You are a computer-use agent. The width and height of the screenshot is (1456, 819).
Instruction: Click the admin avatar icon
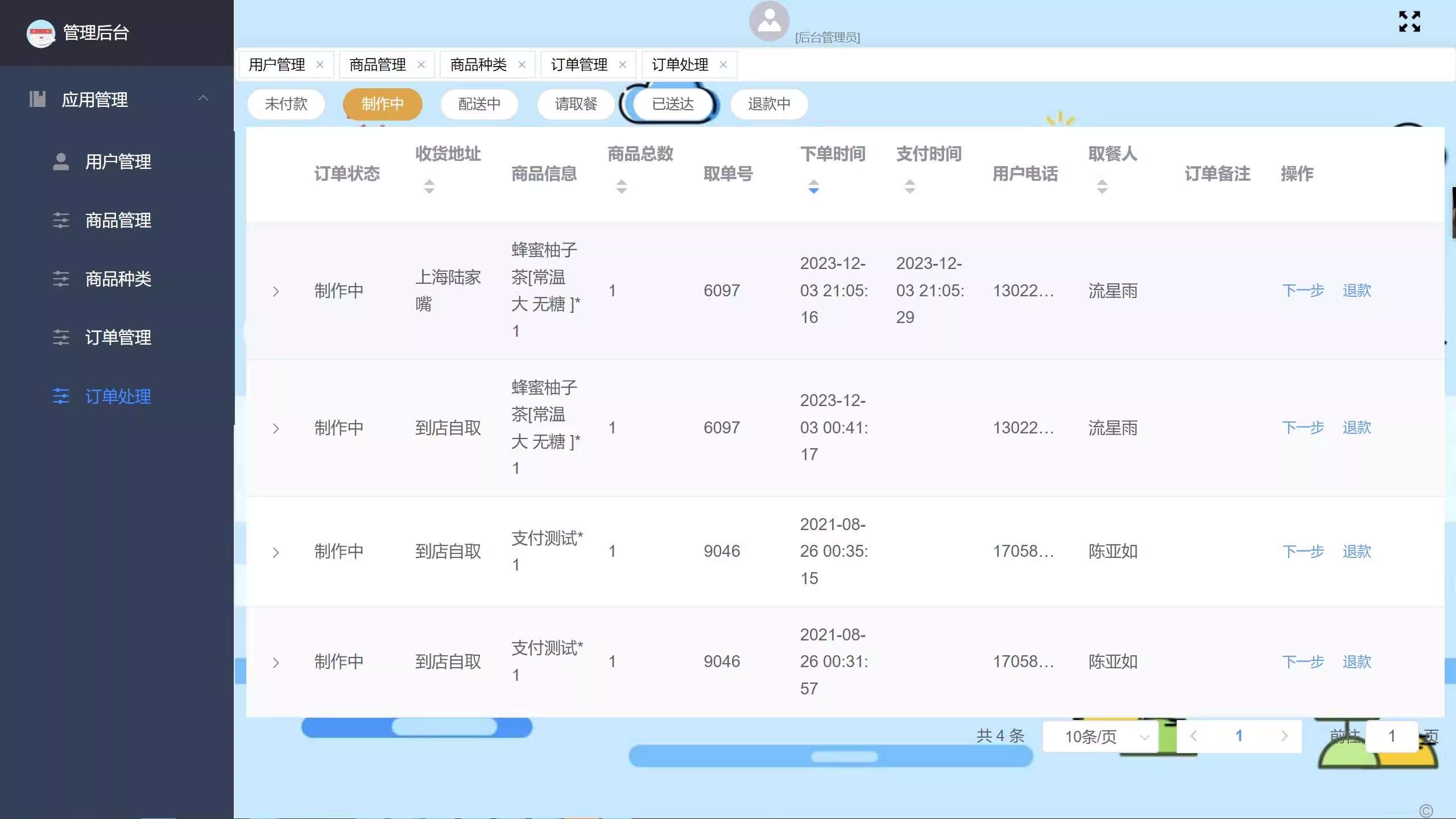pos(769,21)
